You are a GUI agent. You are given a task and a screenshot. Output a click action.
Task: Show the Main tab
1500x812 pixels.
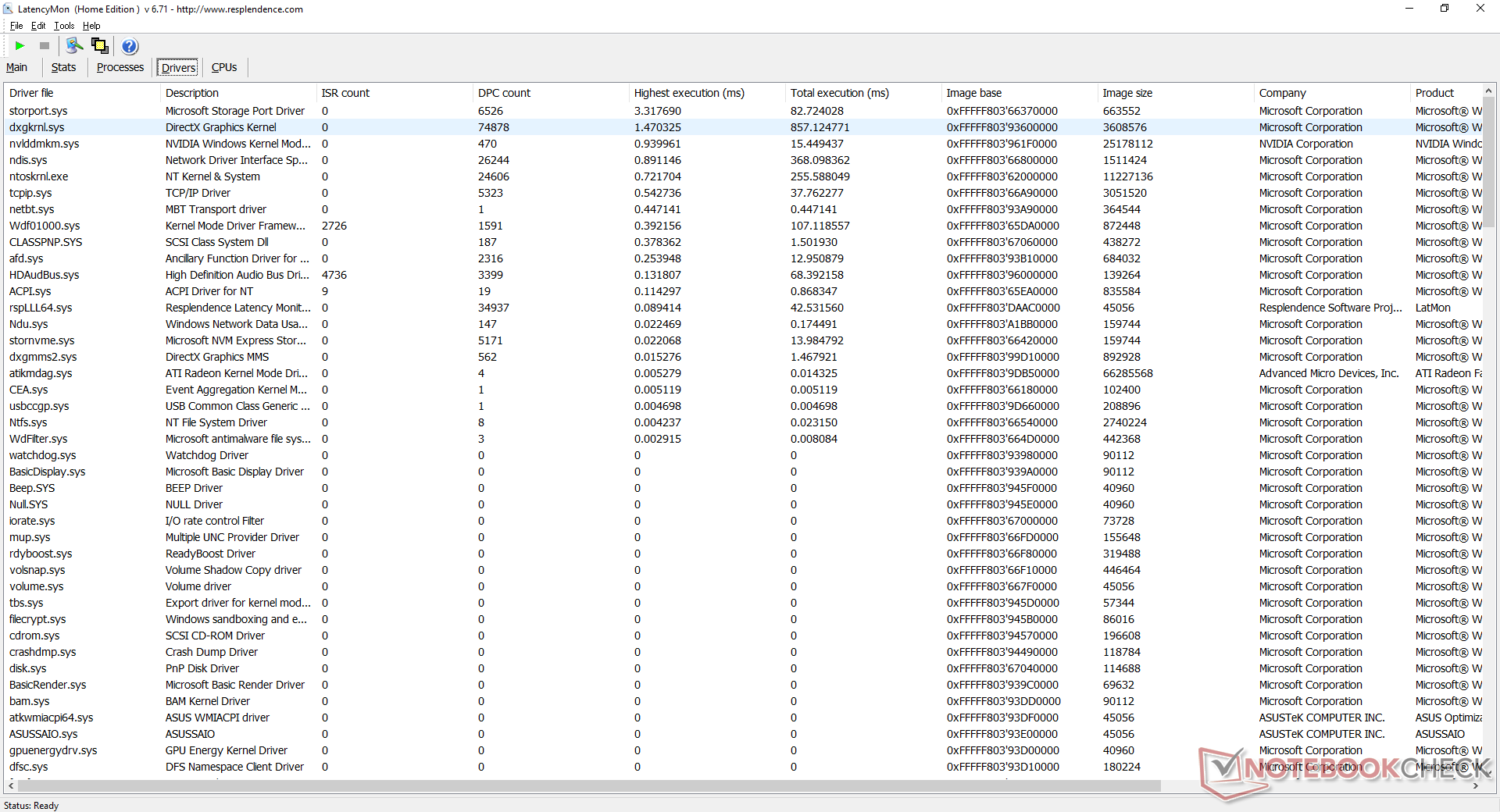pyautogui.click(x=16, y=68)
